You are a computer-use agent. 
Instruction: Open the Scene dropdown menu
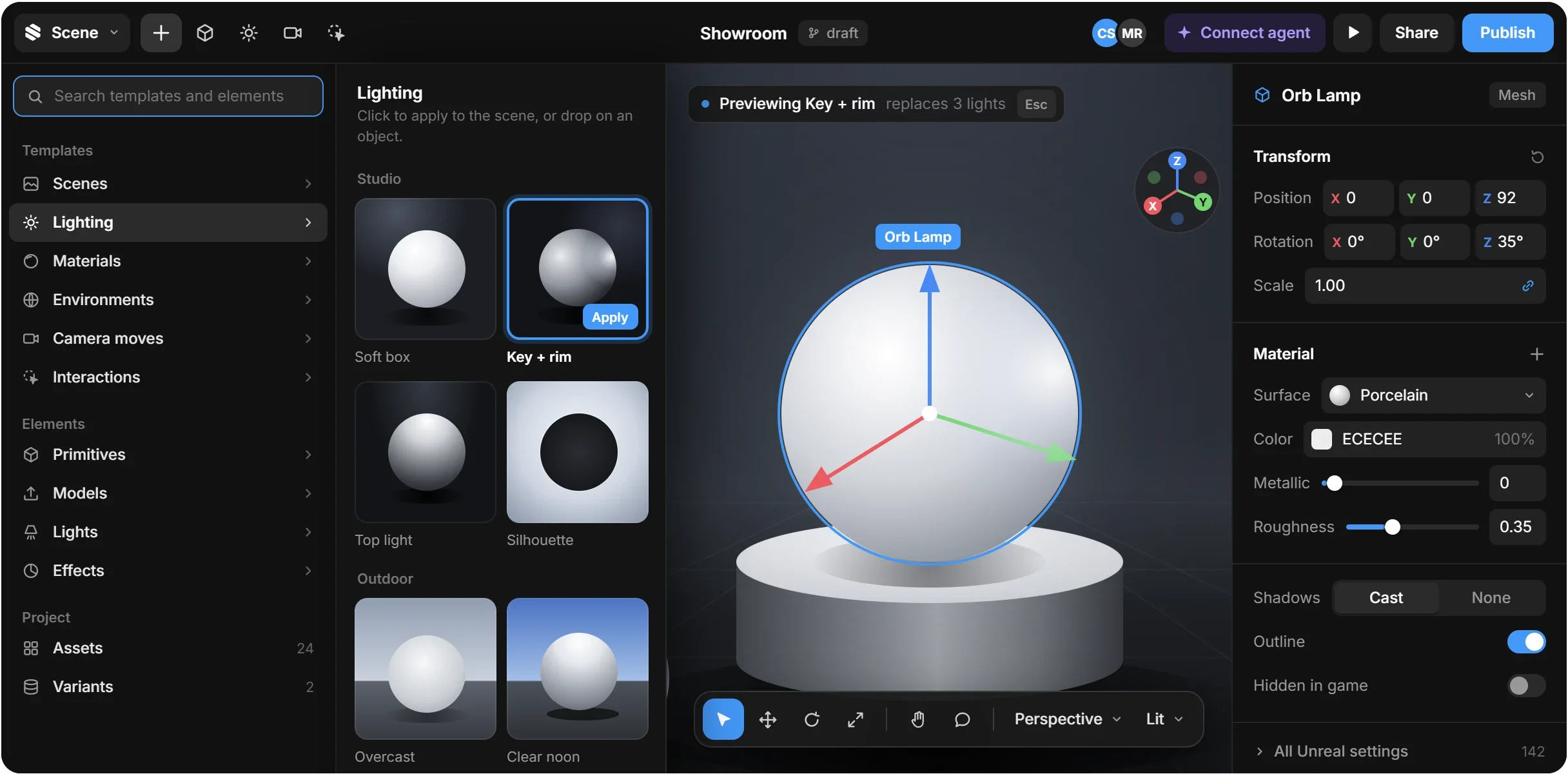pyautogui.click(x=72, y=33)
